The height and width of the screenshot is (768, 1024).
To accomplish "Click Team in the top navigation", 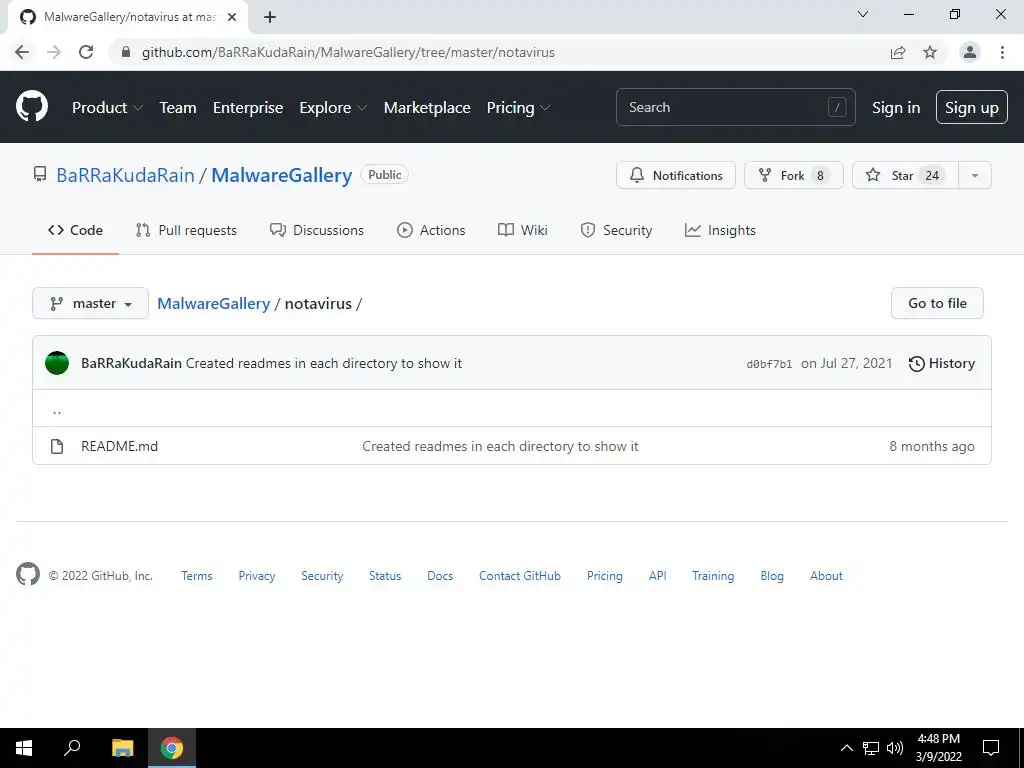I will [178, 108].
